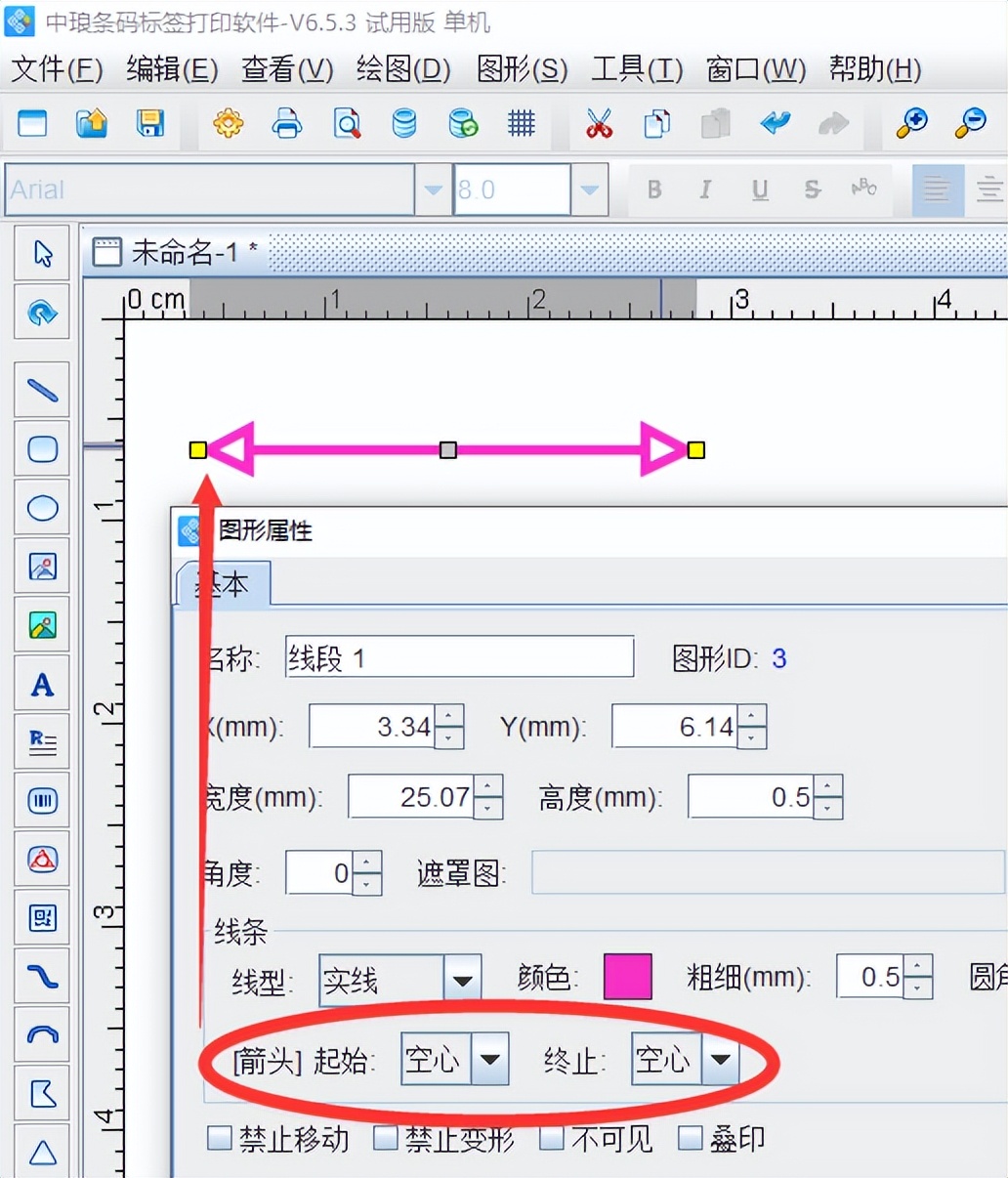
Task: Select the line drawing tool
Action: coord(42,389)
